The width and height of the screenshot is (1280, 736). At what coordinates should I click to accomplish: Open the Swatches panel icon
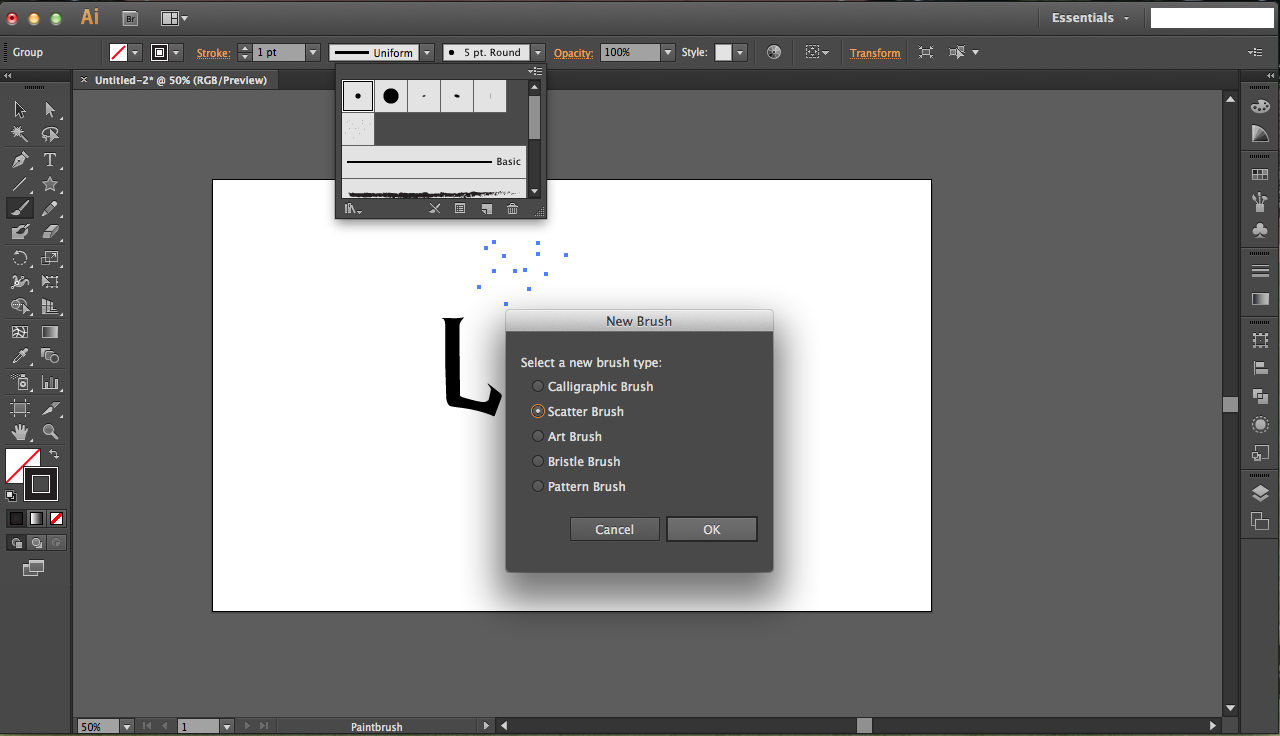(x=1260, y=175)
